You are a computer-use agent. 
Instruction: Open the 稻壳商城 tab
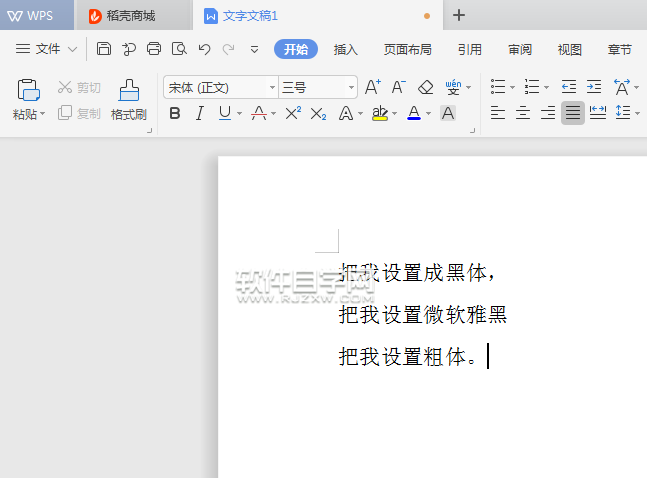click(133, 16)
